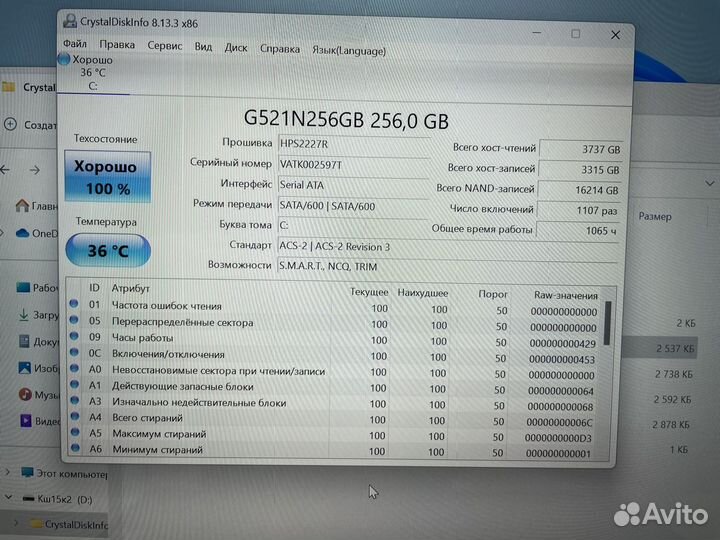Click the Создать plus icon in Explorer
Viewport: 720px width, 540px height.
(10, 124)
